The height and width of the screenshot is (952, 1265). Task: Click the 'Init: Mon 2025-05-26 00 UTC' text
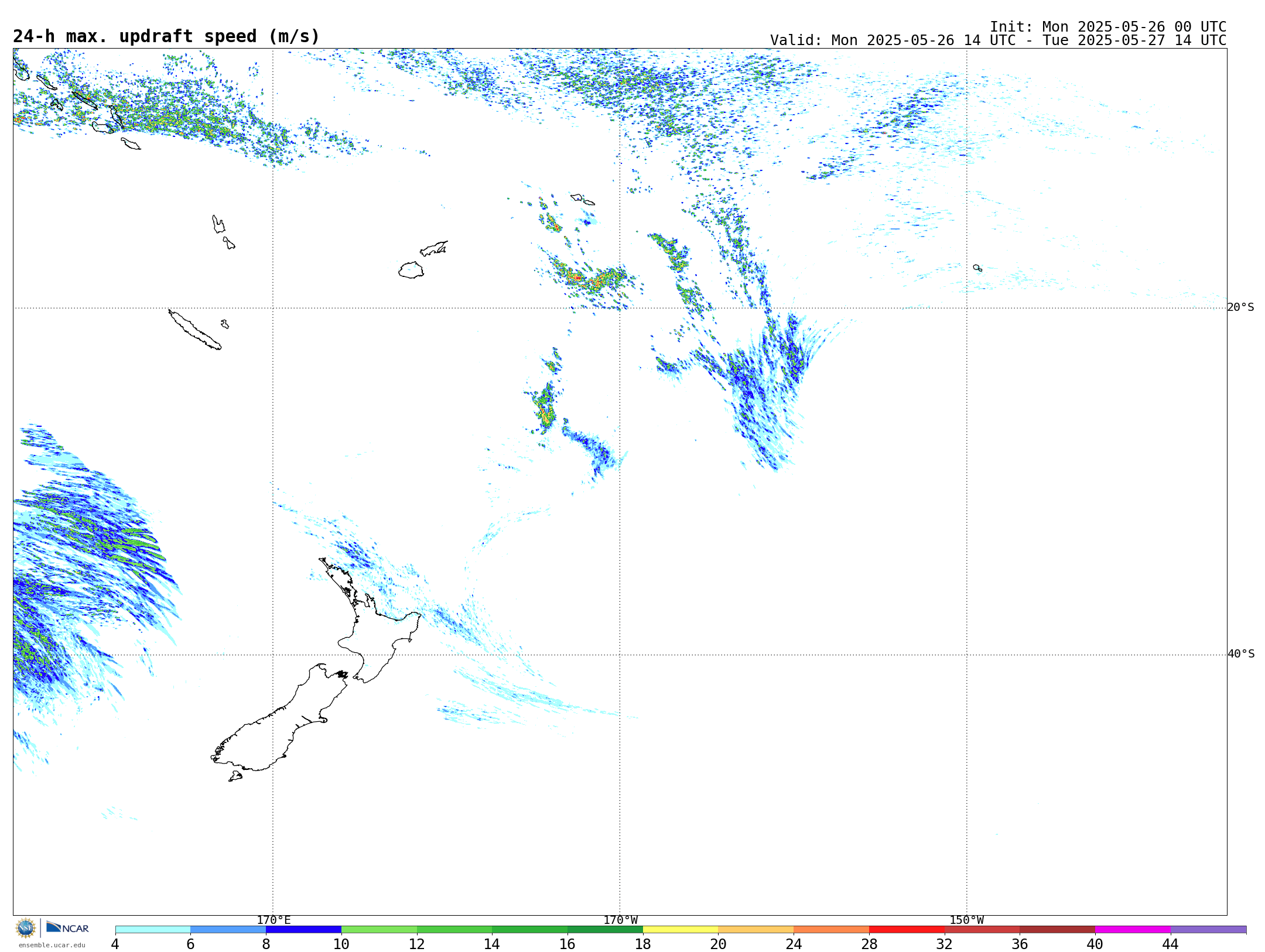[1108, 27]
